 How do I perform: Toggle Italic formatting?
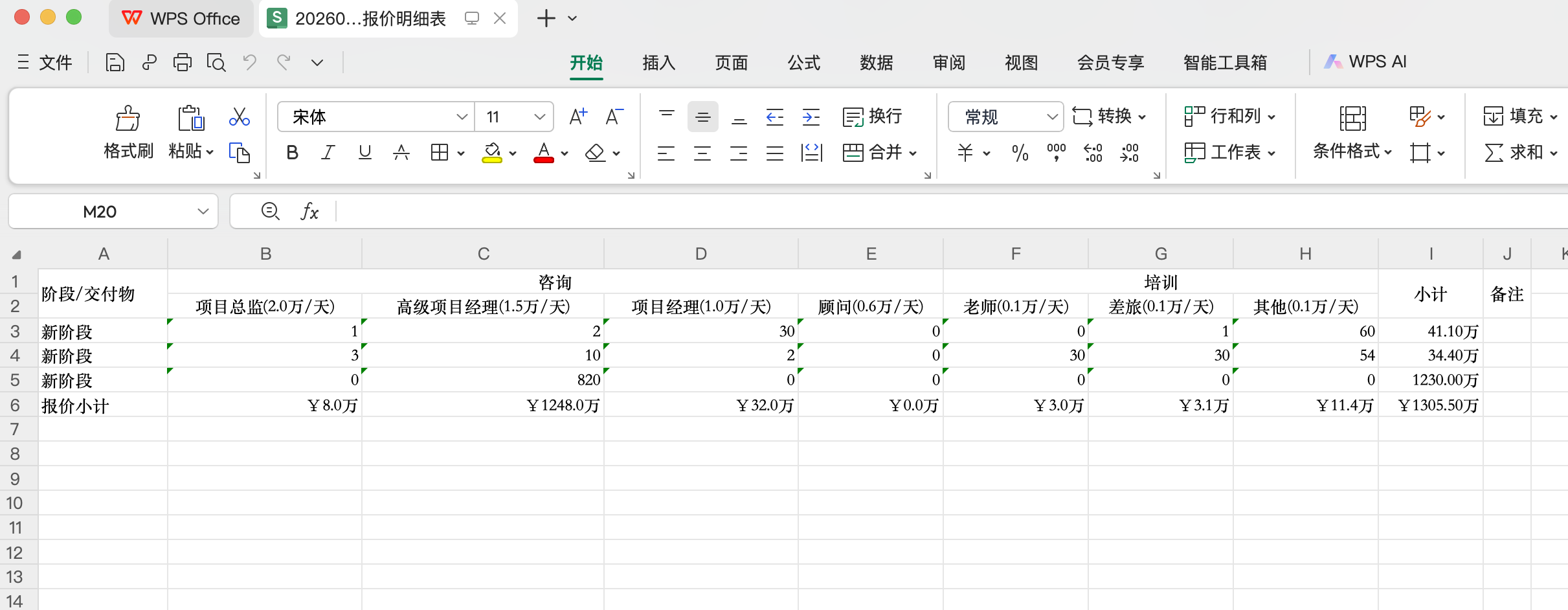[328, 153]
